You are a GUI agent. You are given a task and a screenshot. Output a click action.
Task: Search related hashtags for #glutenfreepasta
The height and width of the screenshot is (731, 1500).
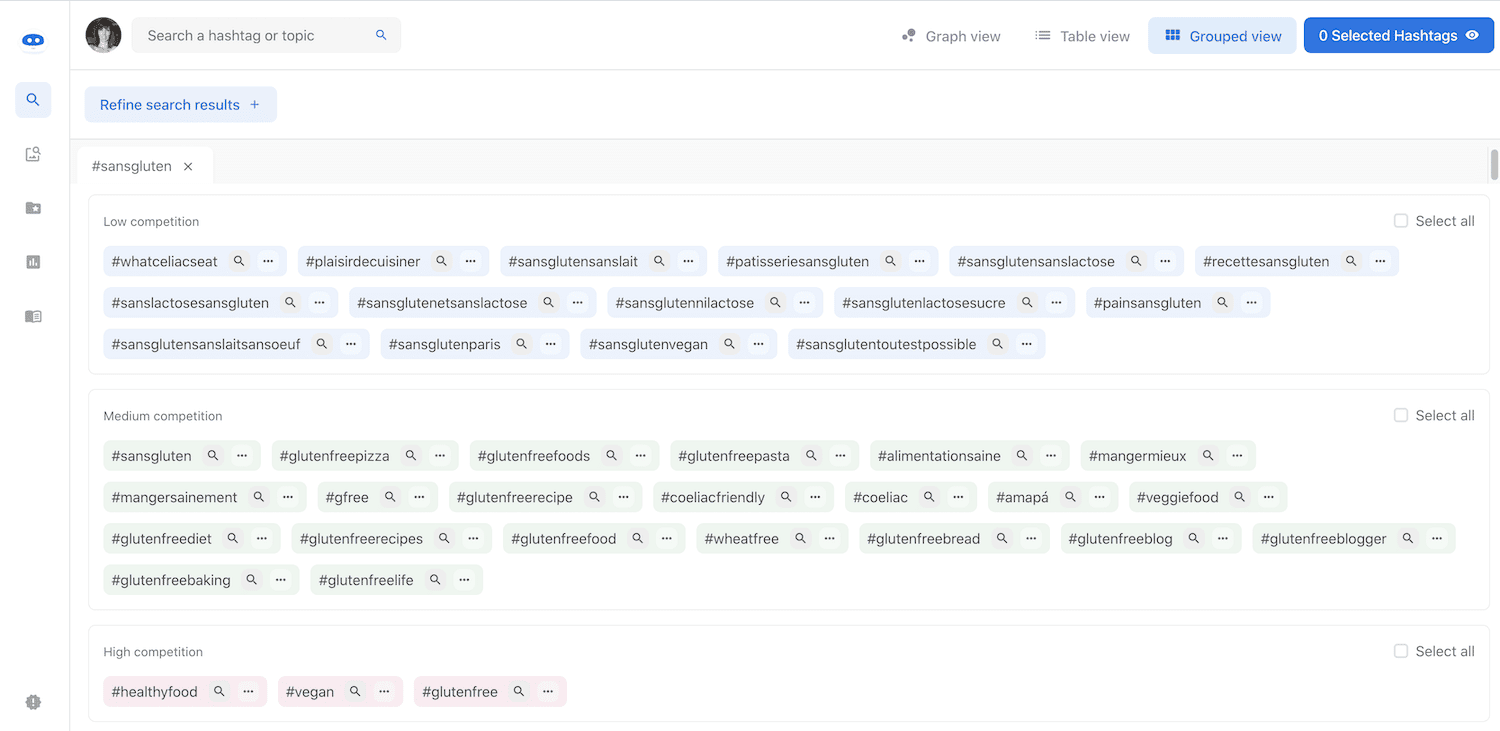click(x=812, y=456)
